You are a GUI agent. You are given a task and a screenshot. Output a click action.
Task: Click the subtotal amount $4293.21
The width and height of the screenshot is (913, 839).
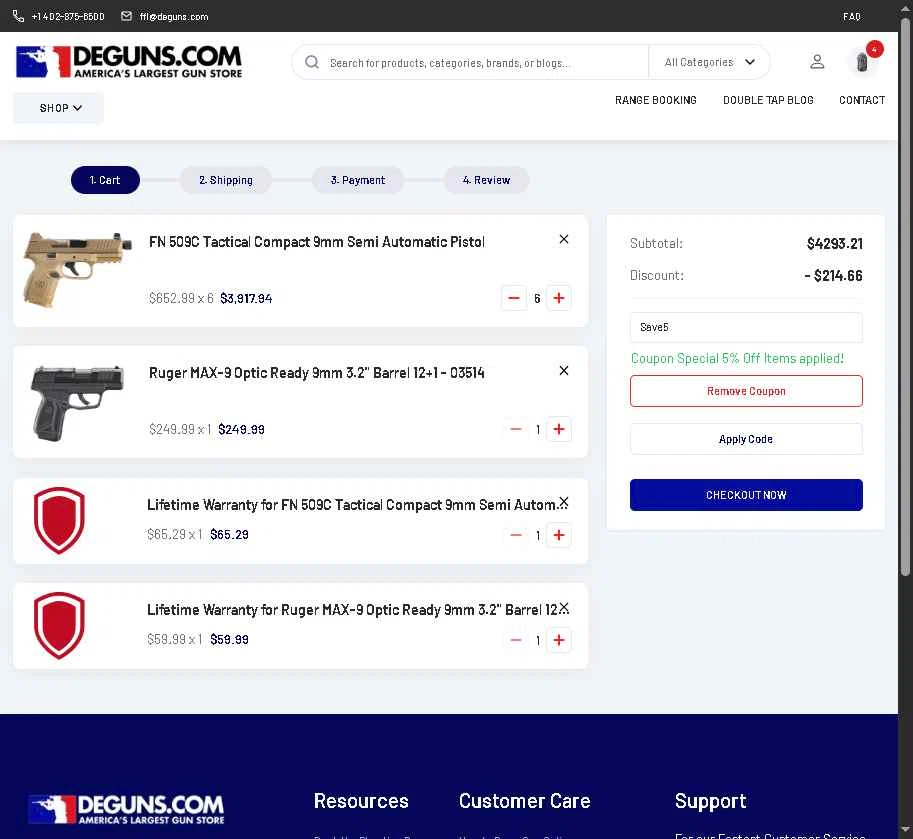[834, 244]
